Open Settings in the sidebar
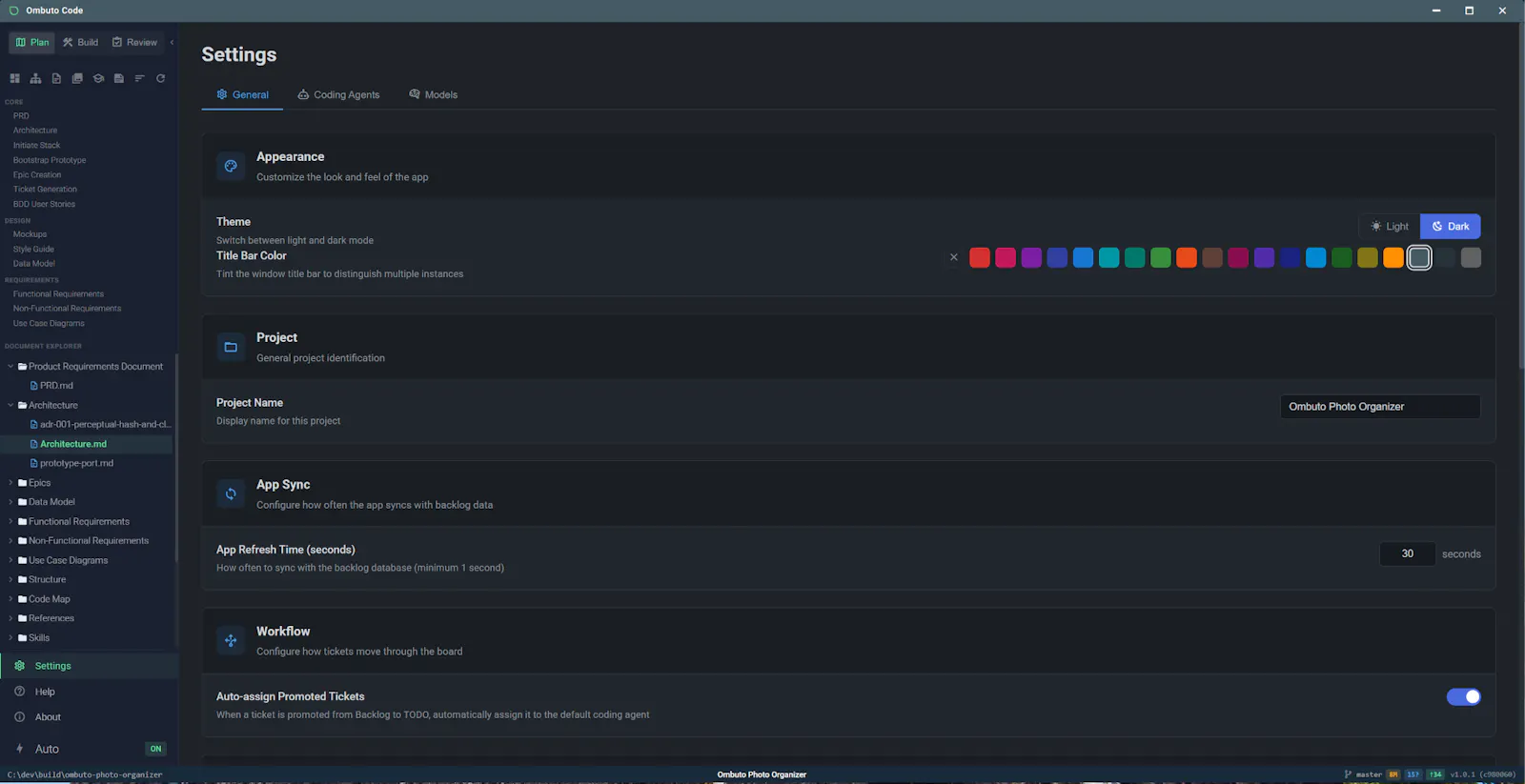This screenshot has width=1525, height=784. pyautogui.click(x=89, y=666)
